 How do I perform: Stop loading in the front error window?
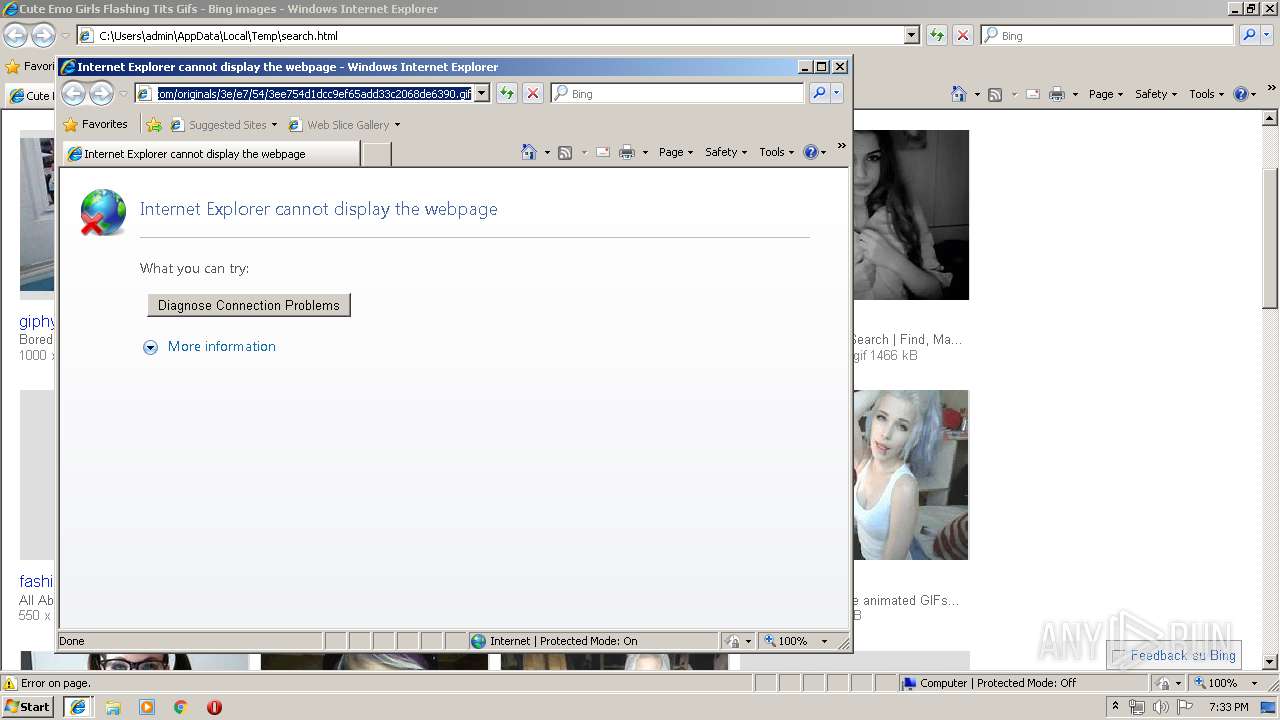tap(533, 93)
